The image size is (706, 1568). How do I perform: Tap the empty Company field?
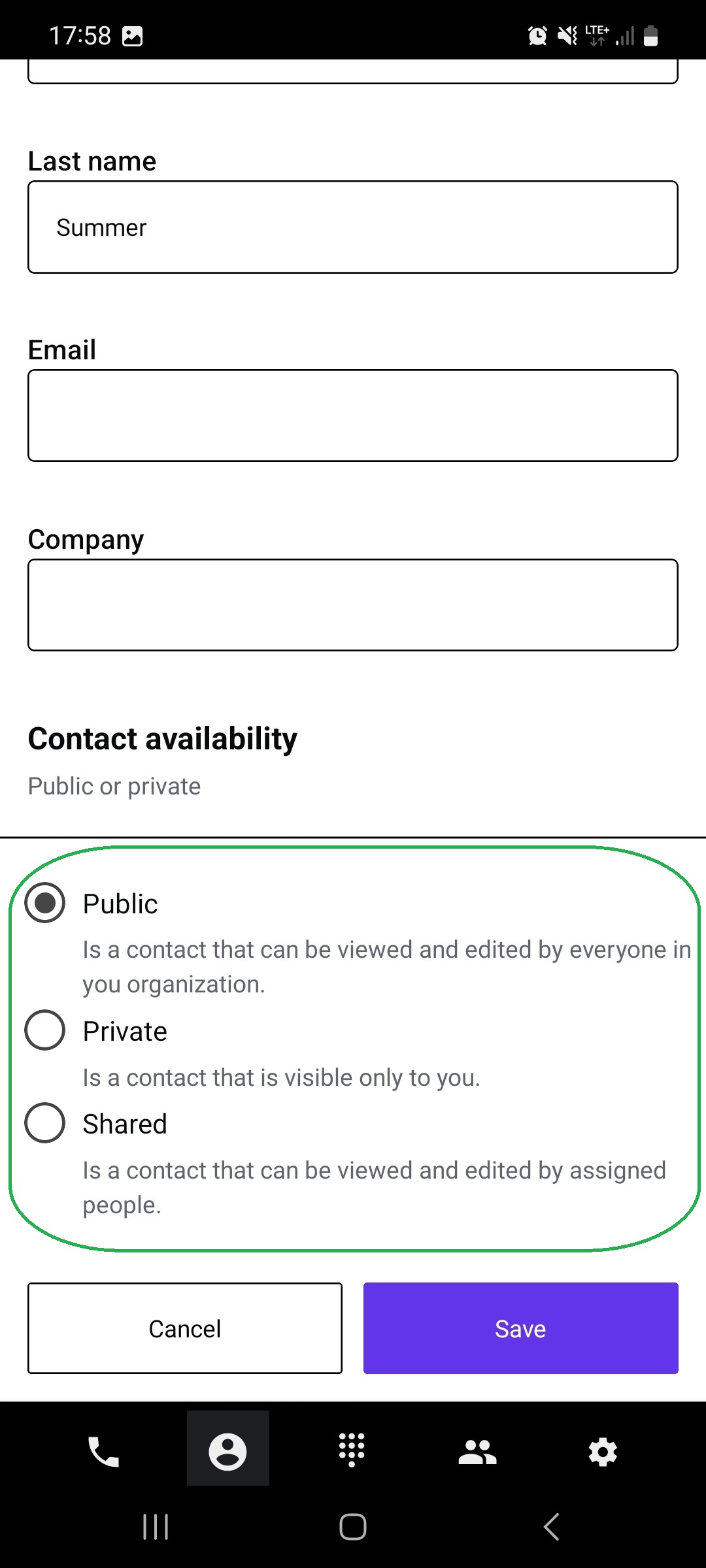(353, 605)
